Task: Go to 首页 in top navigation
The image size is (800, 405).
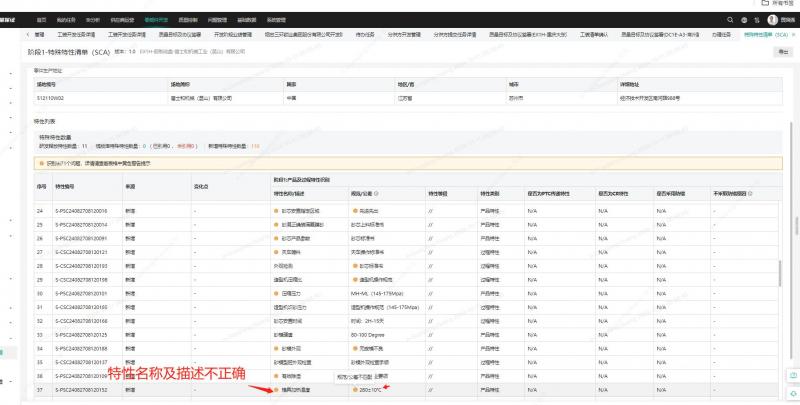Action: (41, 20)
